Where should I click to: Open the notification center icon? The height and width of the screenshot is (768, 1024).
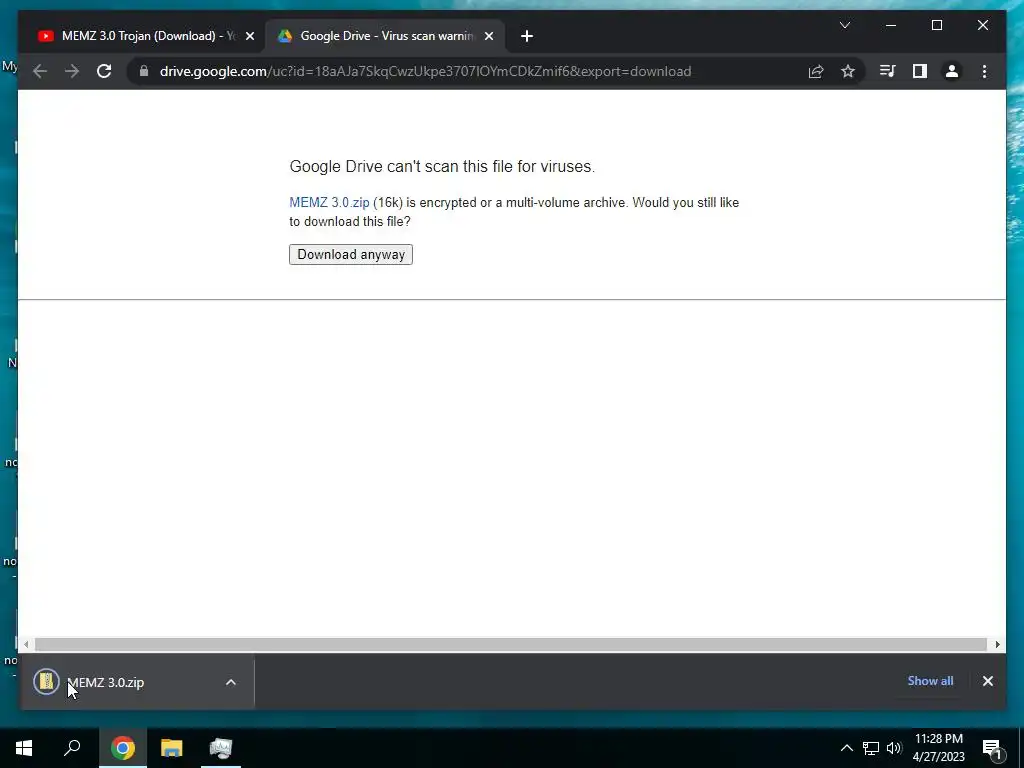993,749
